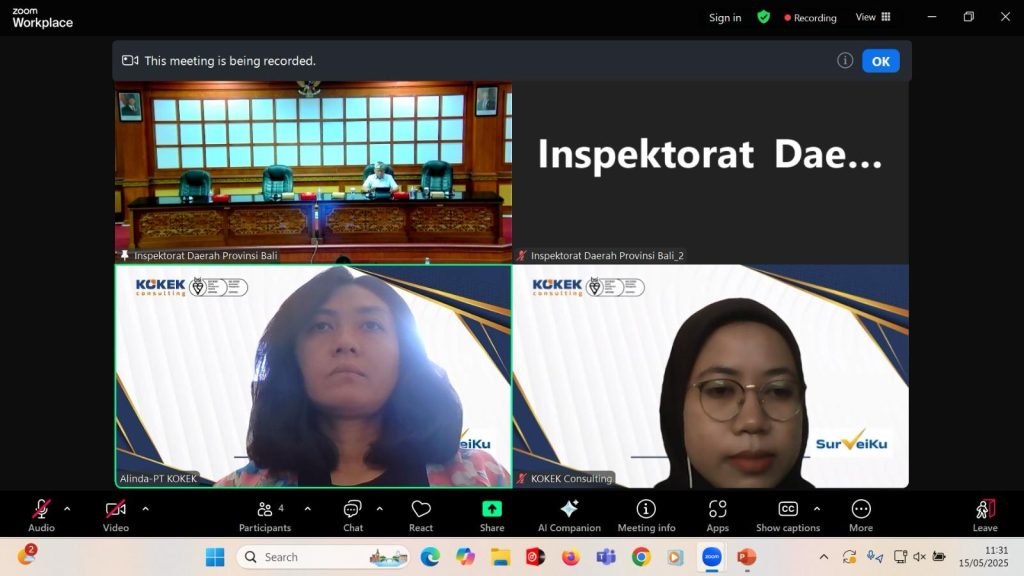Open AI Companion
This screenshot has width=1024, height=576.
pyautogui.click(x=569, y=515)
